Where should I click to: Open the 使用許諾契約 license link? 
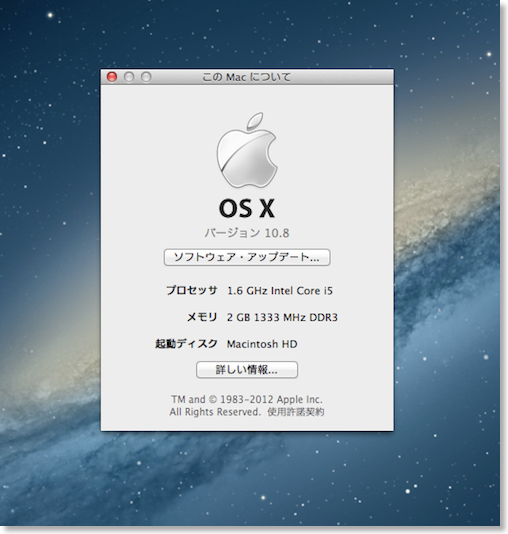pos(296,412)
